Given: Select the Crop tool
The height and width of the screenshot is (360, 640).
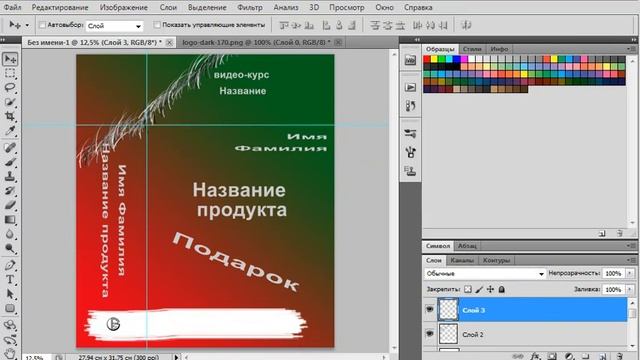Looking at the screenshot, I should tap(10, 116).
